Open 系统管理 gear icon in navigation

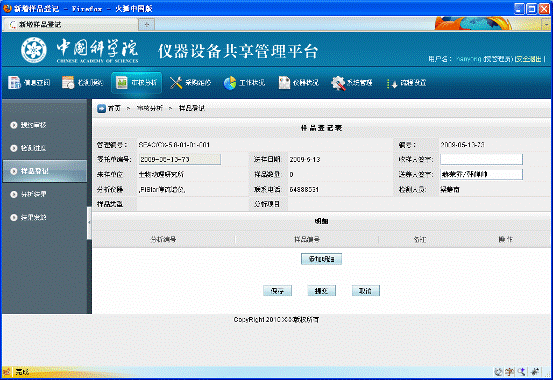tap(338, 83)
